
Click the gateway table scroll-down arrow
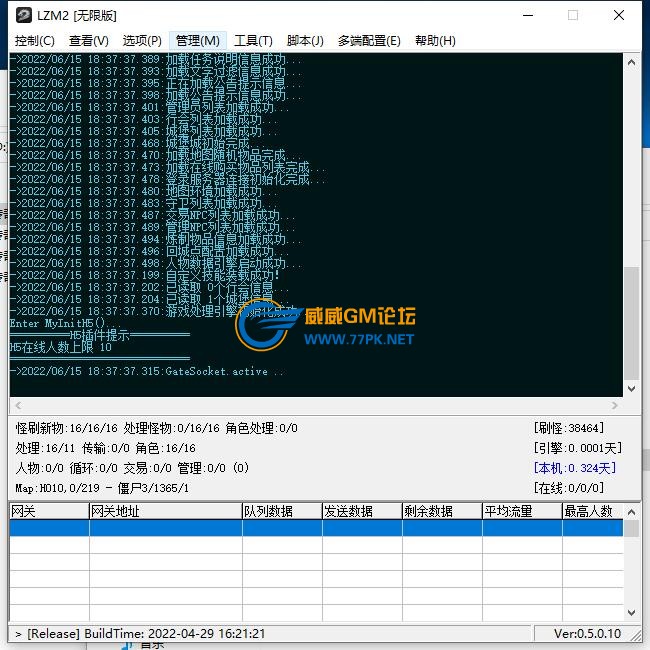point(631,612)
